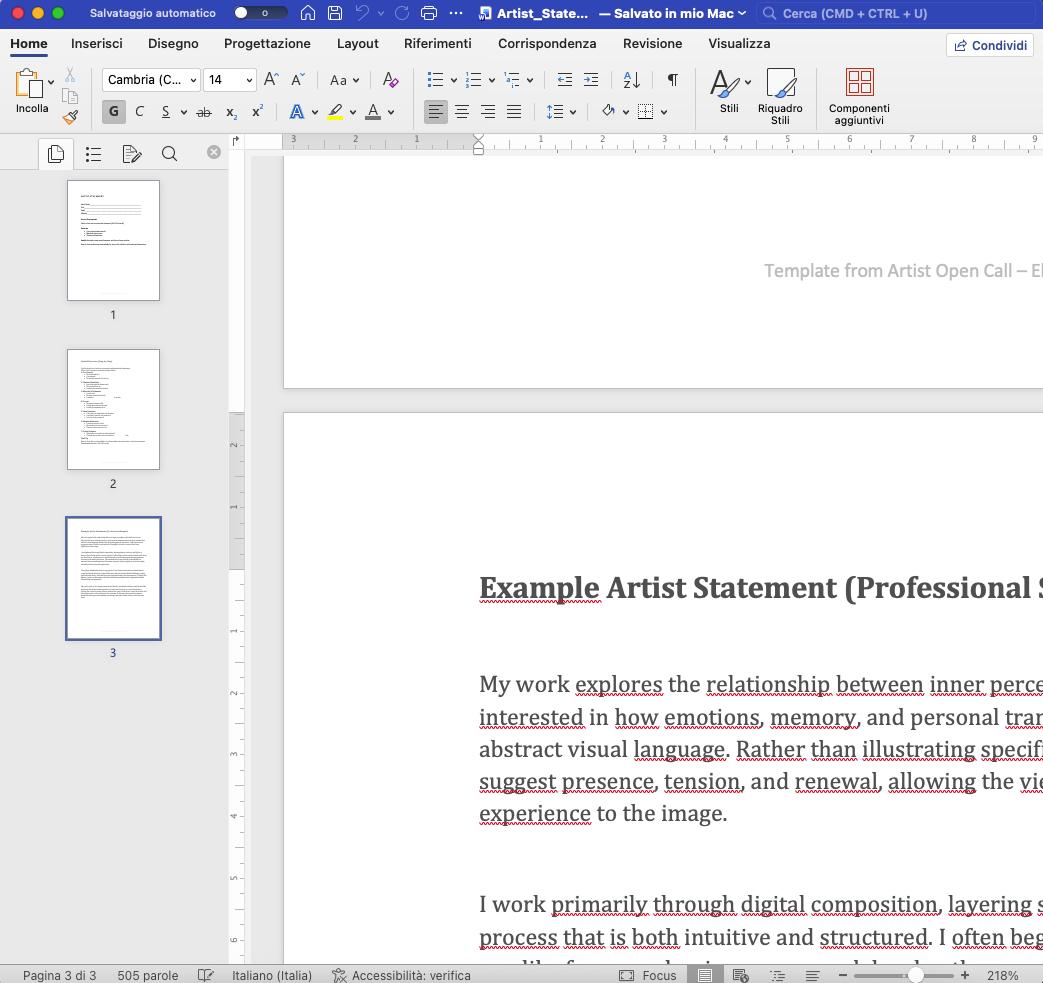Apply font color red A
The image size is (1043, 983).
click(373, 112)
